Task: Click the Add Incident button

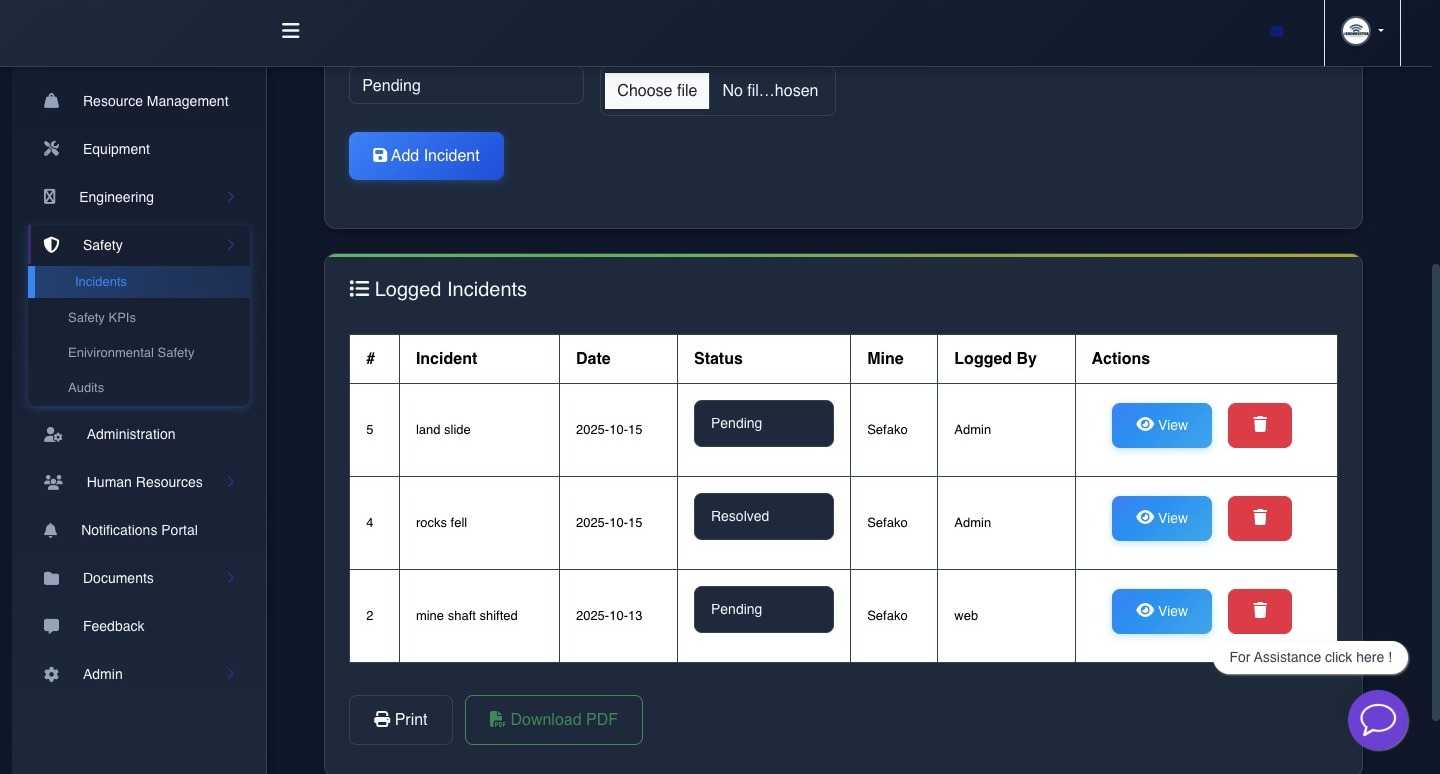Action: [x=426, y=156]
